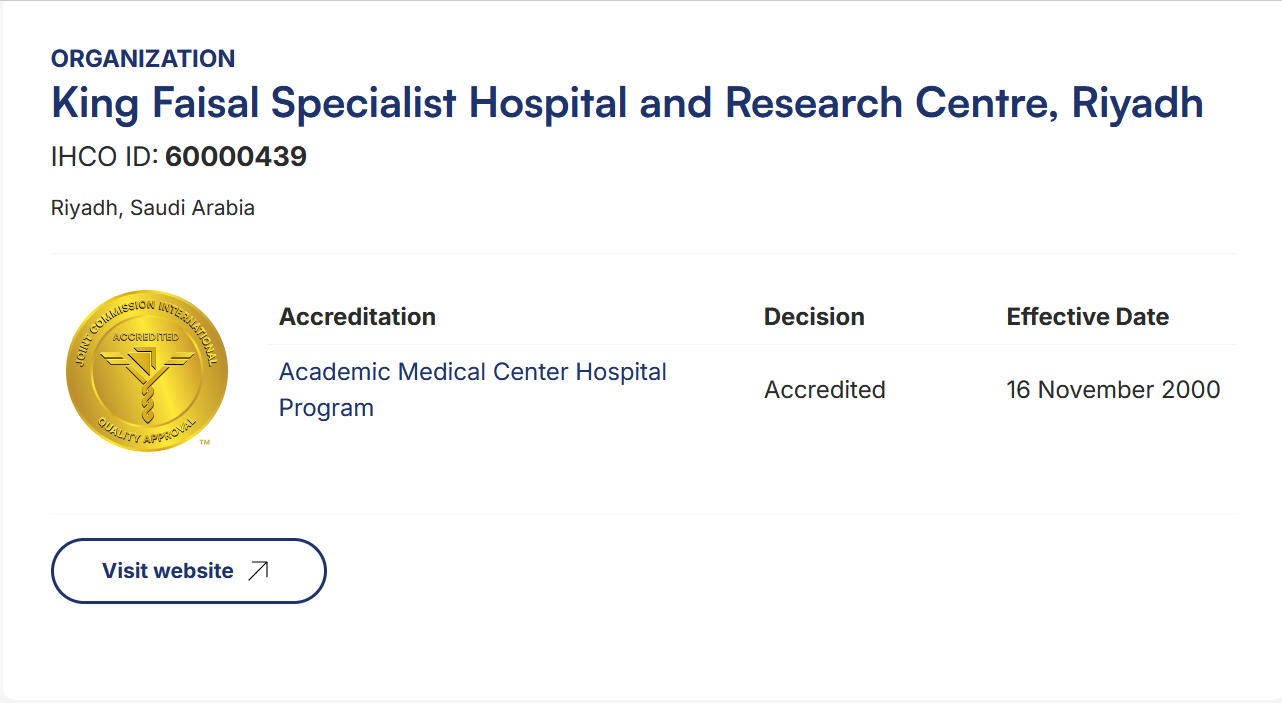1282x703 pixels.
Task: Click 'Visit website' label text
Action: pyautogui.click(x=168, y=571)
